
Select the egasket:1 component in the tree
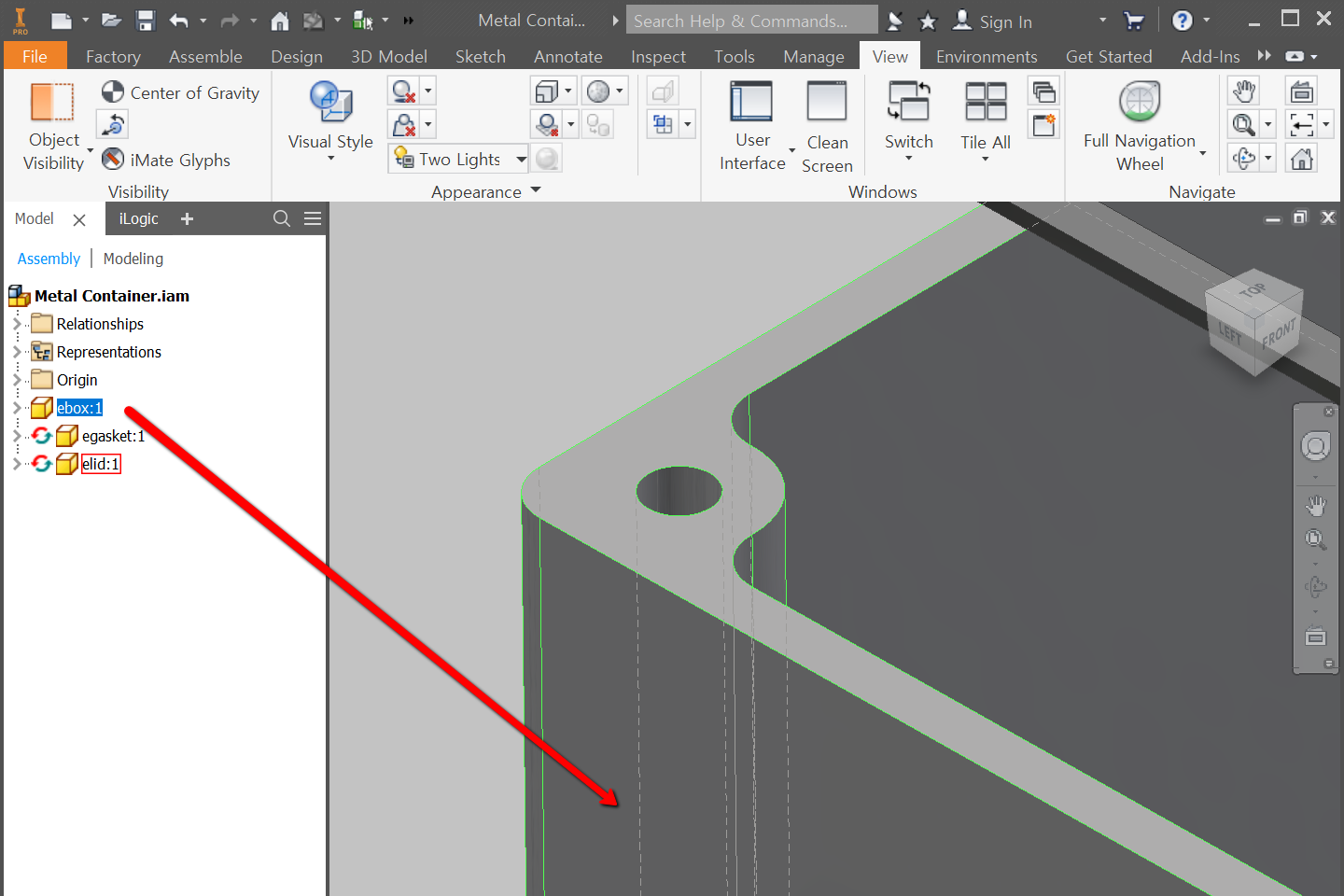click(x=113, y=436)
